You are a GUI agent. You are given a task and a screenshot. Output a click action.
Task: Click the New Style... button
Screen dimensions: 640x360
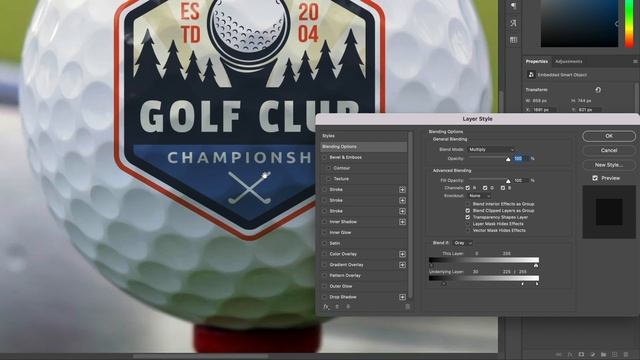(x=609, y=165)
